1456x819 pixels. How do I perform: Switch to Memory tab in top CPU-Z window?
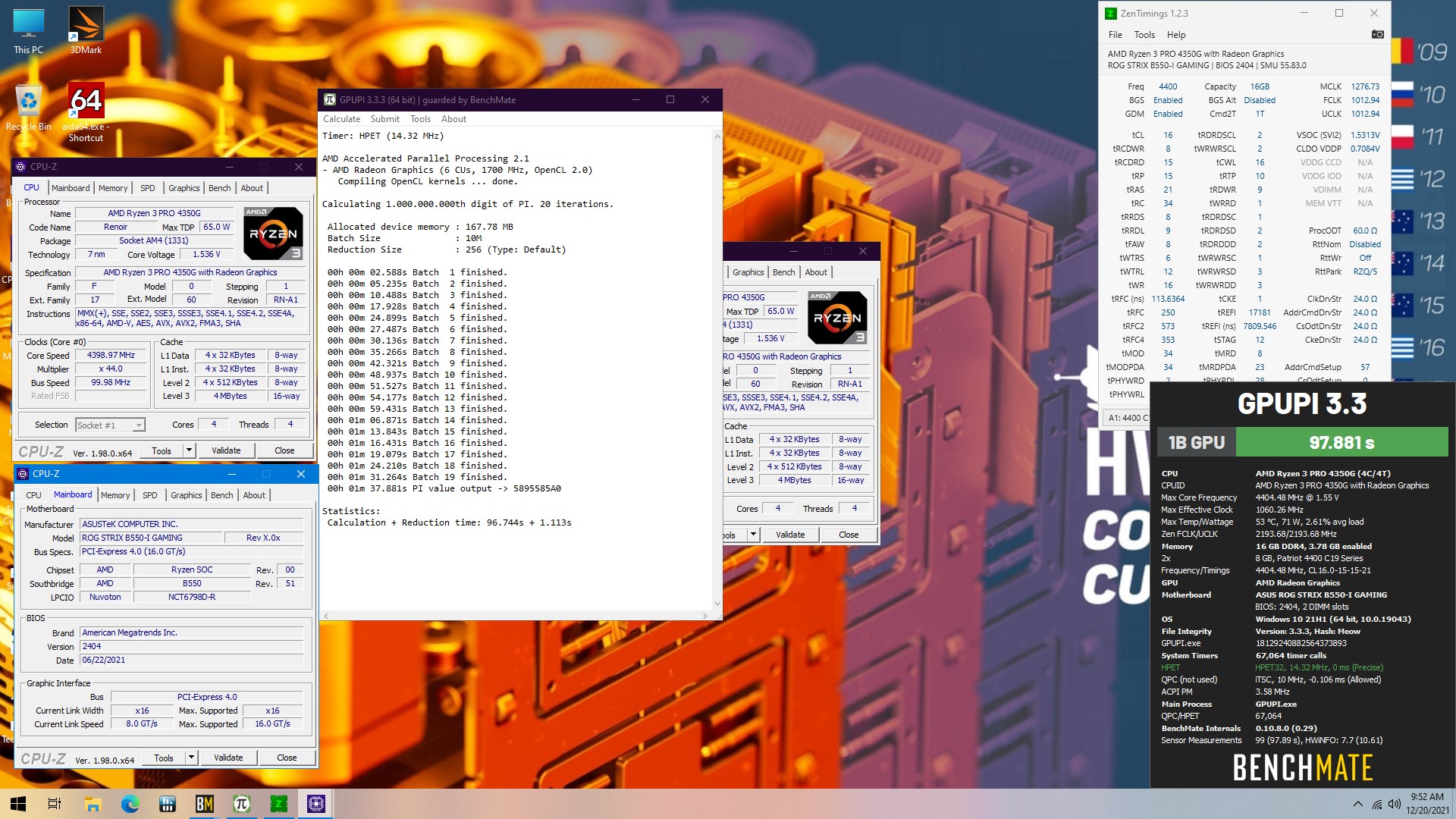tap(113, 188)
